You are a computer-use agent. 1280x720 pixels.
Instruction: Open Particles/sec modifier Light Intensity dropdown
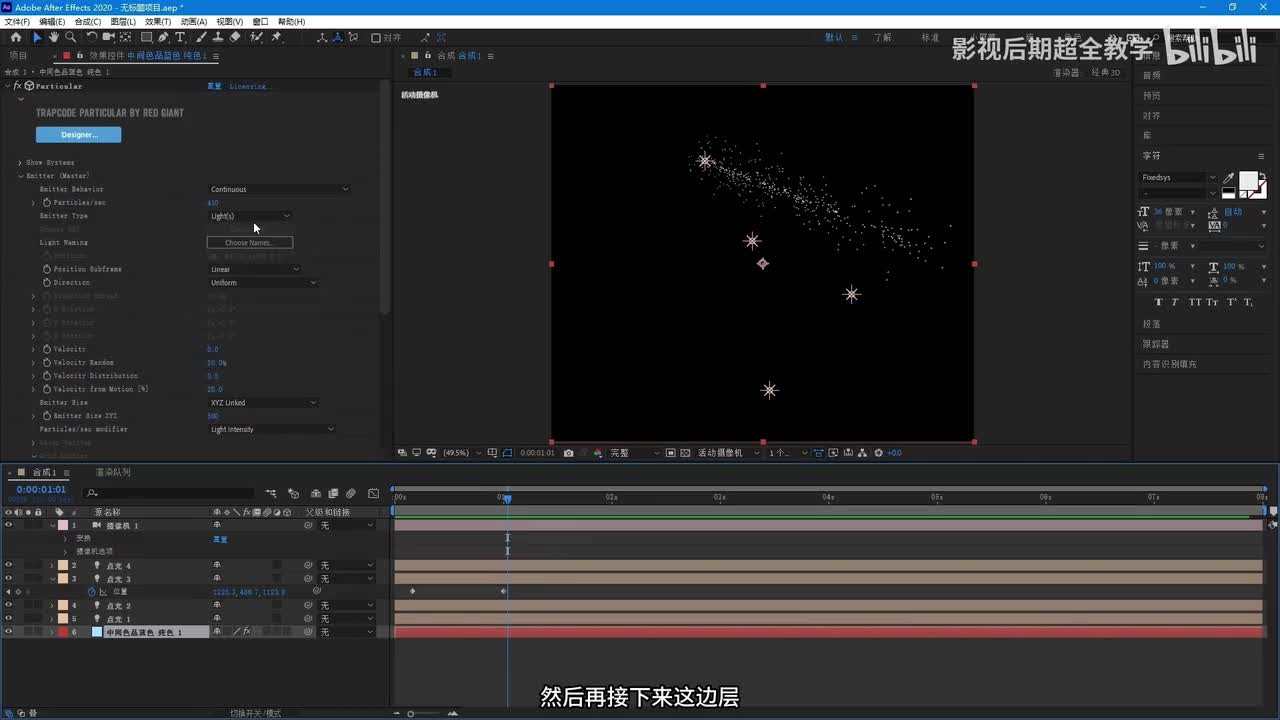[272, 429]
